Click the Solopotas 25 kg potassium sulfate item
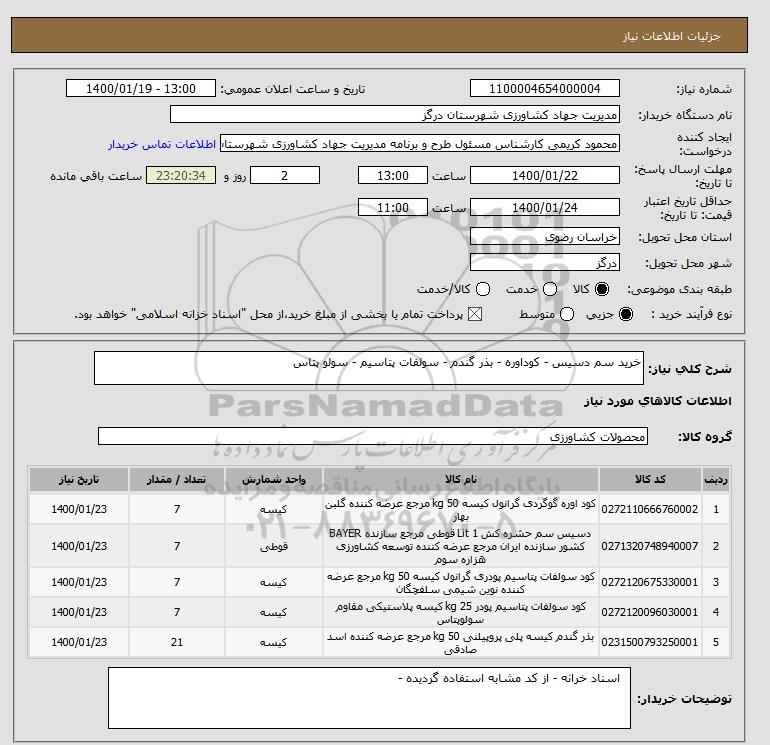Viewport: 770px width, 745px height. pyautogui.click(x=461, y=612)
